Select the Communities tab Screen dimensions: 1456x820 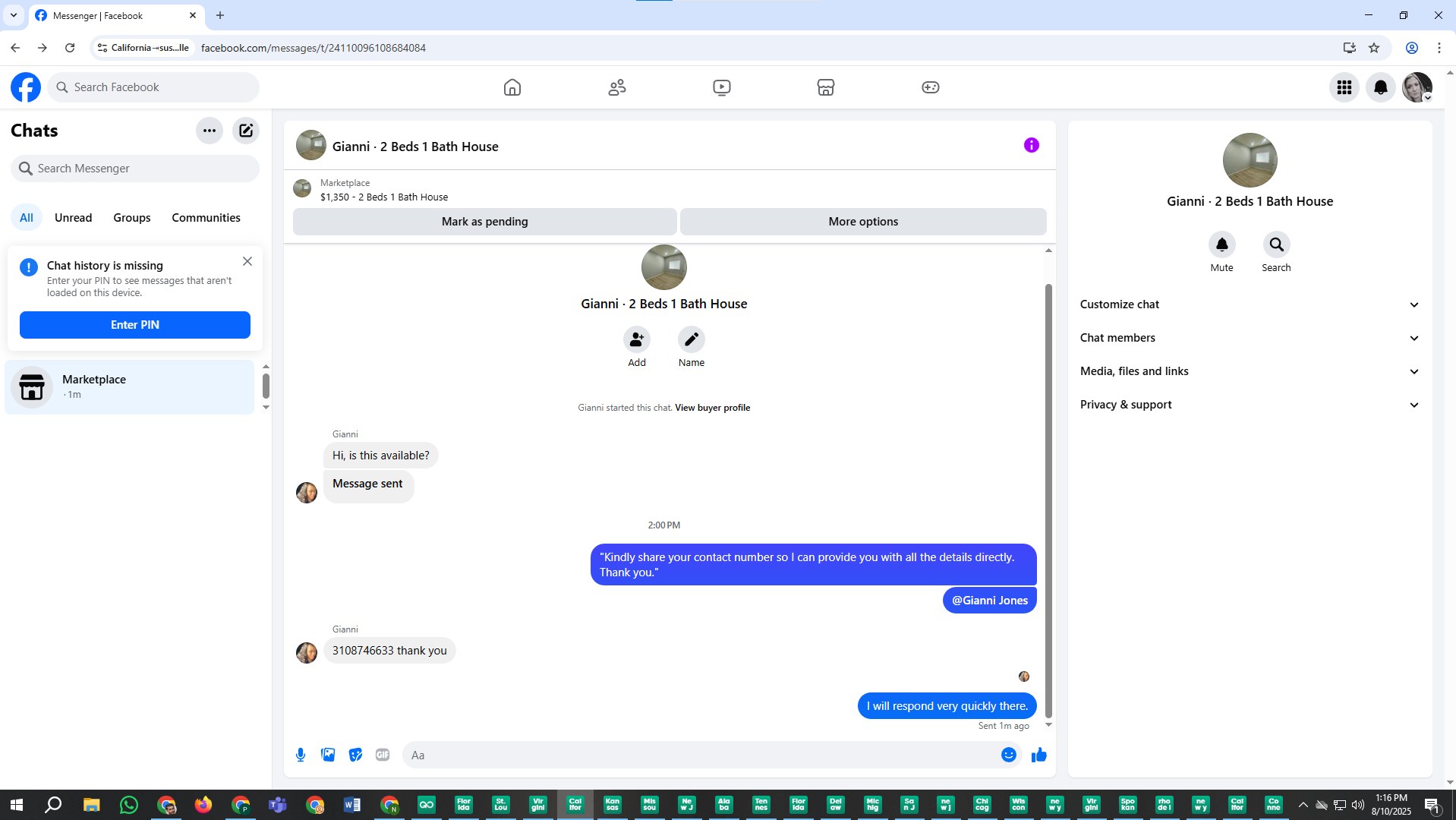coord(206,218)
